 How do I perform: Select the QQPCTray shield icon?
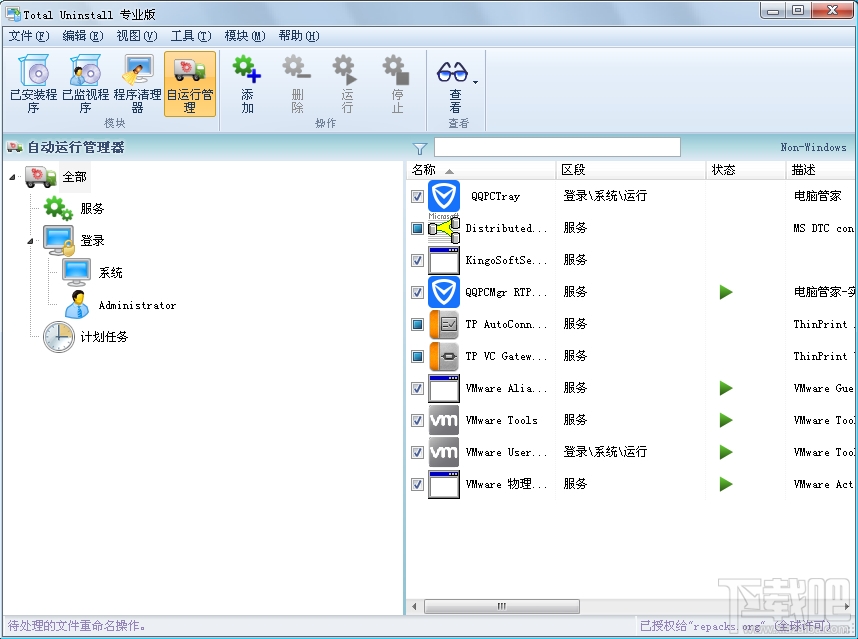443,196
